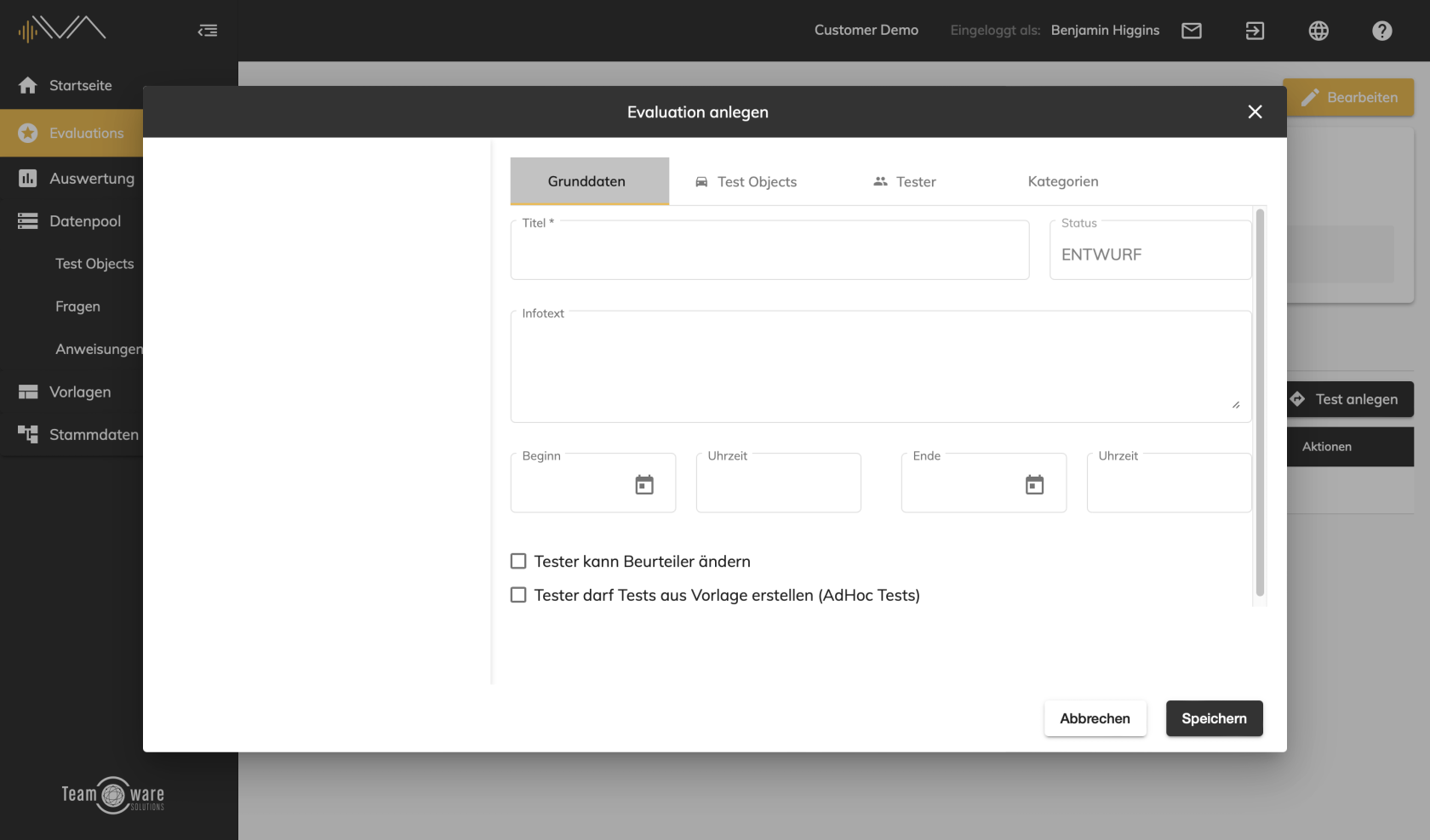Open Anweisungen under Datenpool
The height and width of the screenshot is (840, 1430).
pos(99,349)
